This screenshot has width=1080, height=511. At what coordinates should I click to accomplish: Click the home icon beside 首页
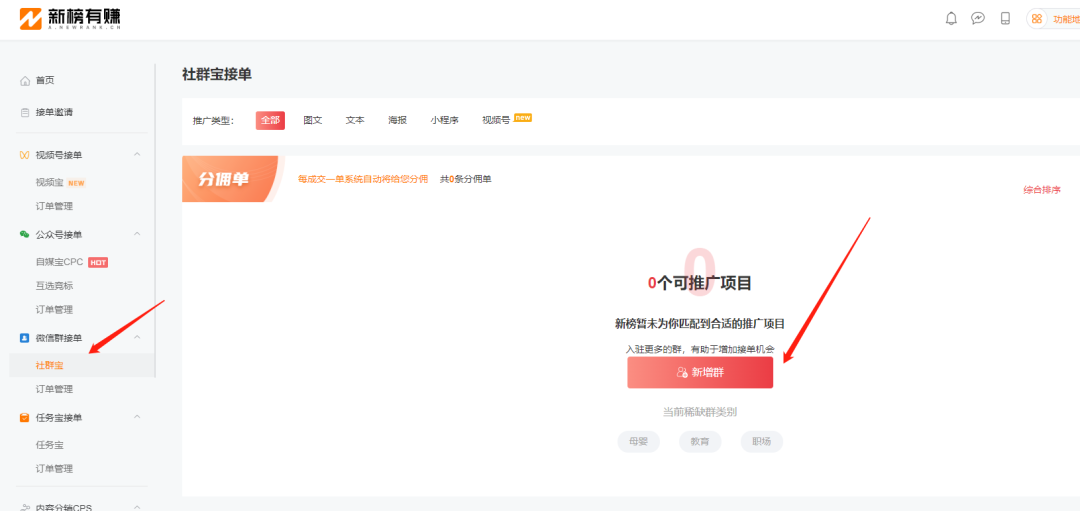click(x=25, y=81)
